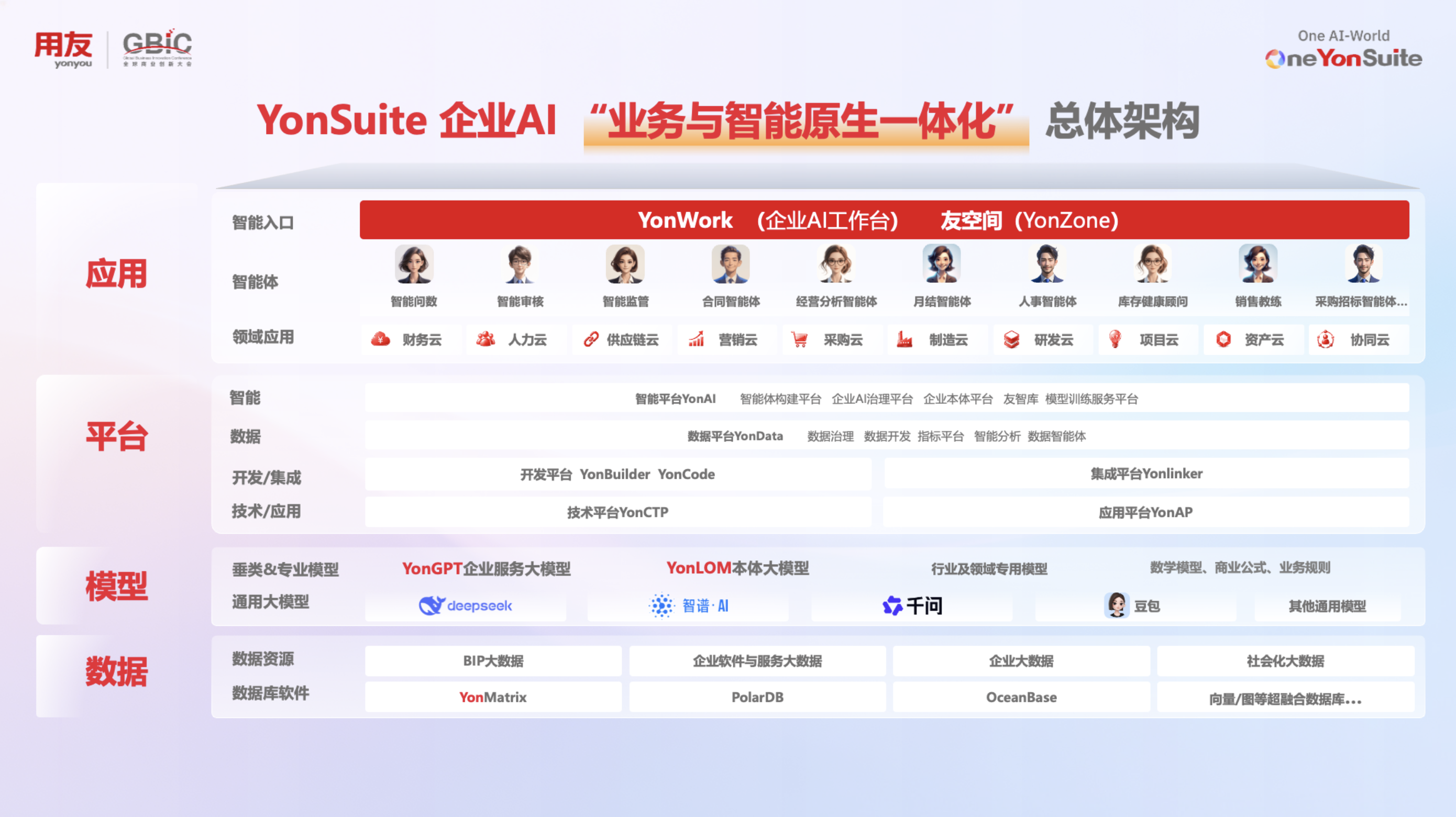Click the 项目云 light bulb icon
This screenshot has width=1456, height=817.
[1115, 339]
